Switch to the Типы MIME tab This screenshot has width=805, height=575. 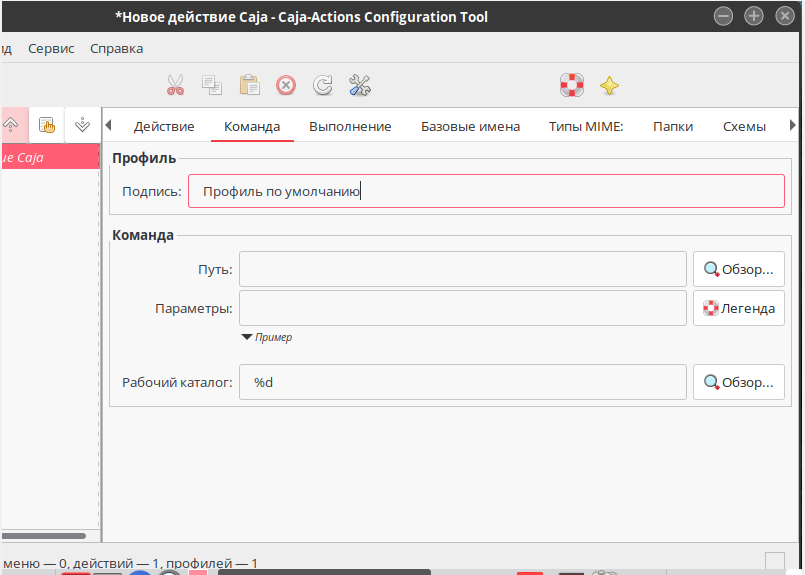586,126
